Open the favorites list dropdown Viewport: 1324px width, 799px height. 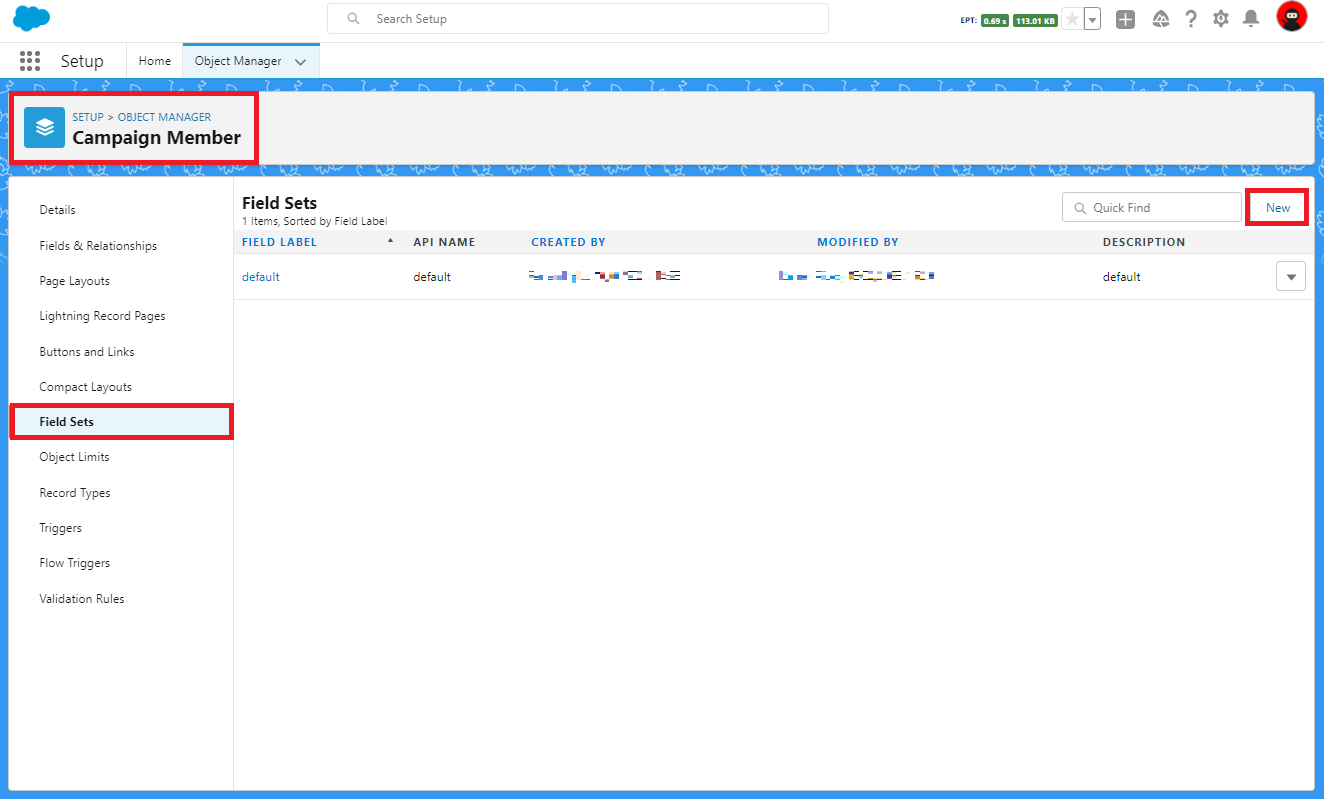pyautogui.click(x=1091, y=17)
